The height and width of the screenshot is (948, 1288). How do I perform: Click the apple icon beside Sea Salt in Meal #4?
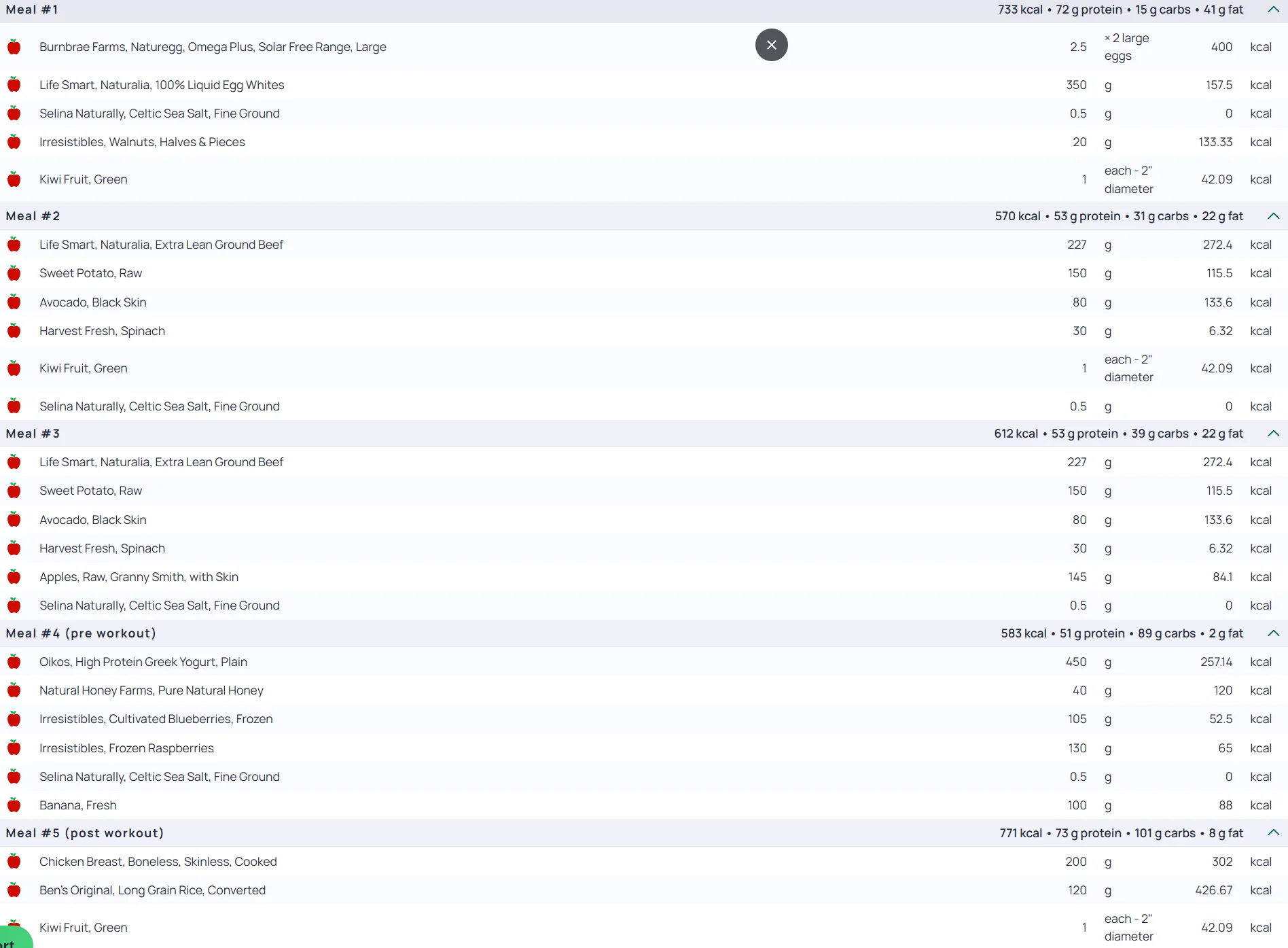click(x=14, y=777)
